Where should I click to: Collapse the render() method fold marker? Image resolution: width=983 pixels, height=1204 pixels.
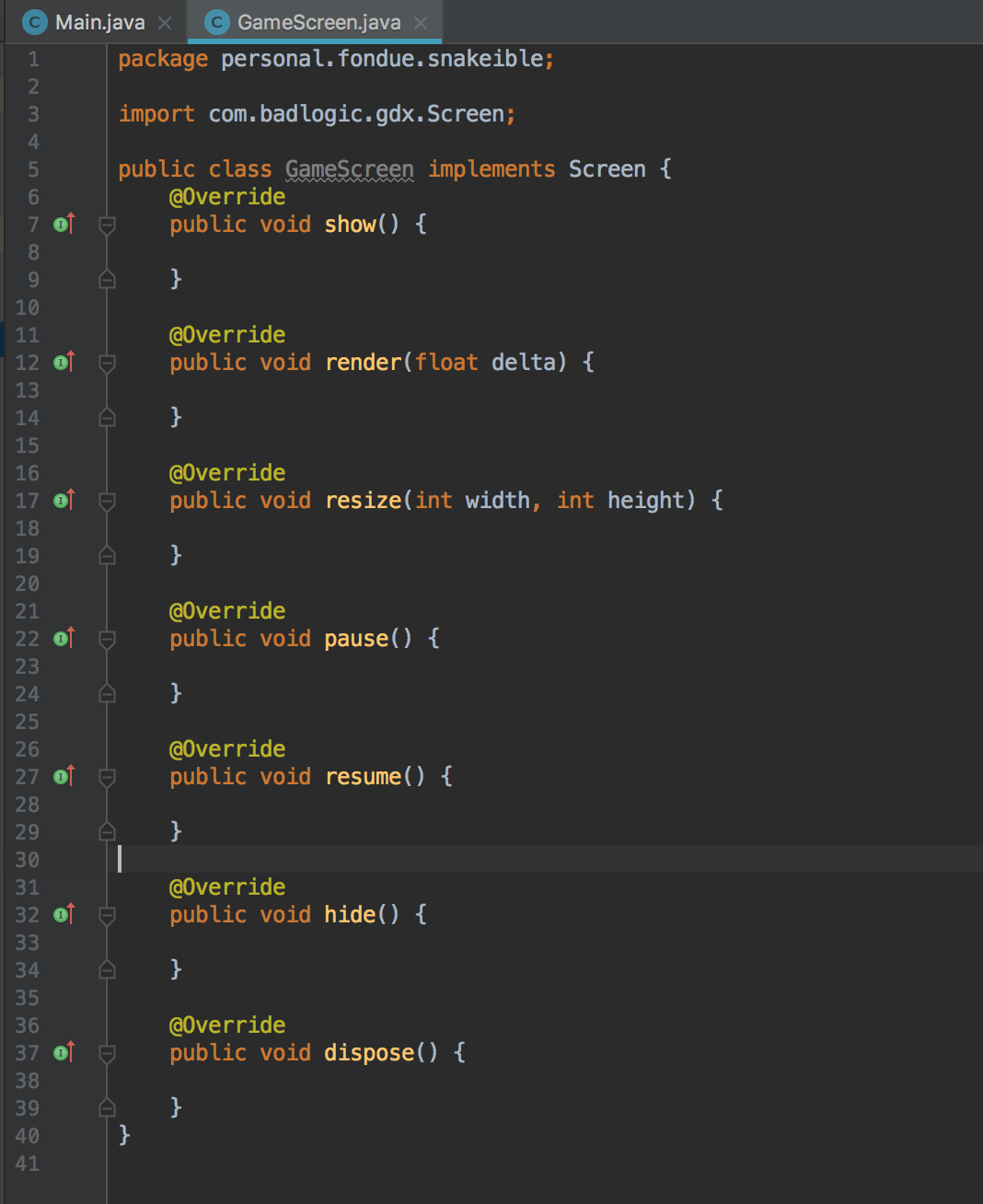107,363
